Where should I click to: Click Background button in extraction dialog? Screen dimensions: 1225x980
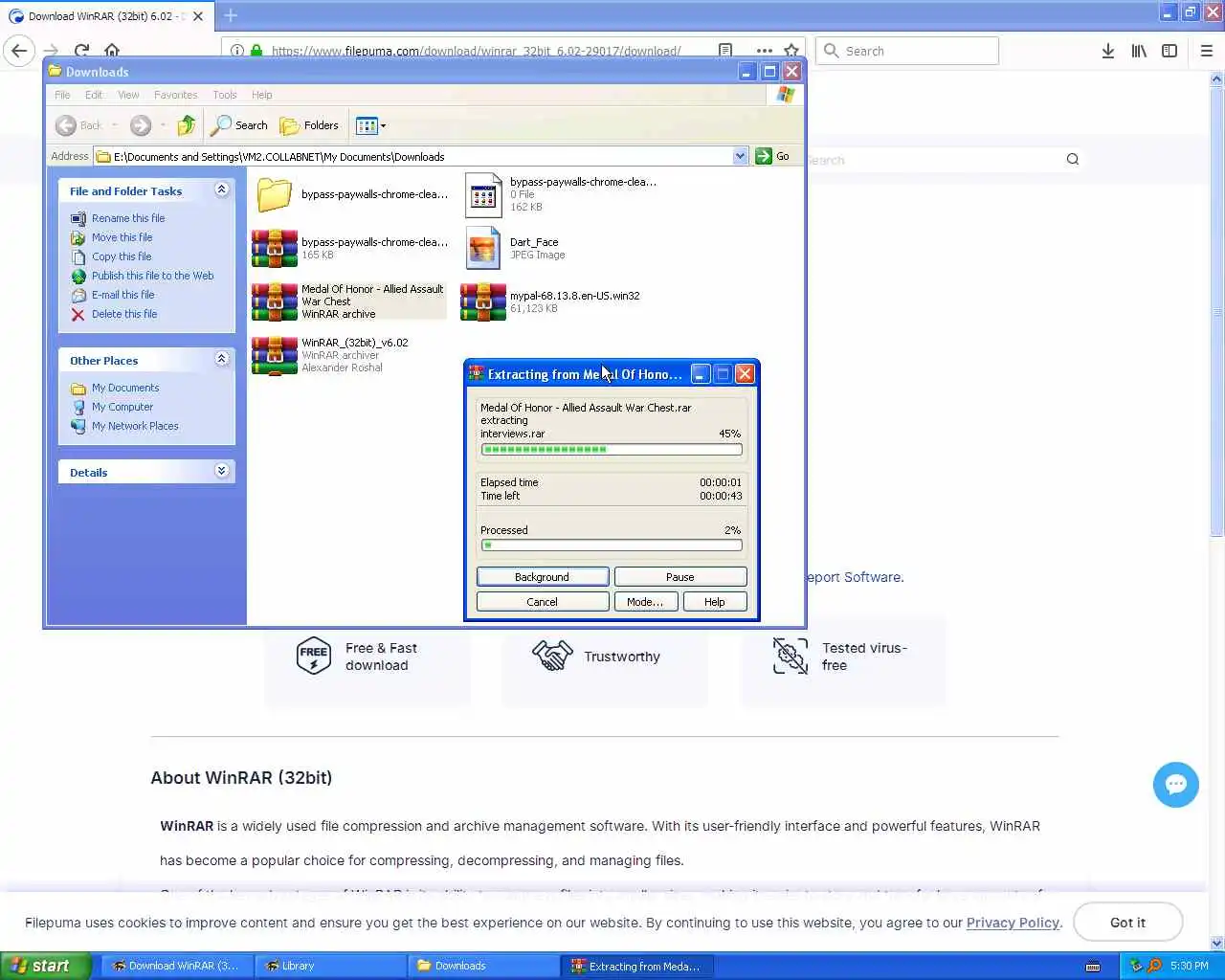point(543,577)
